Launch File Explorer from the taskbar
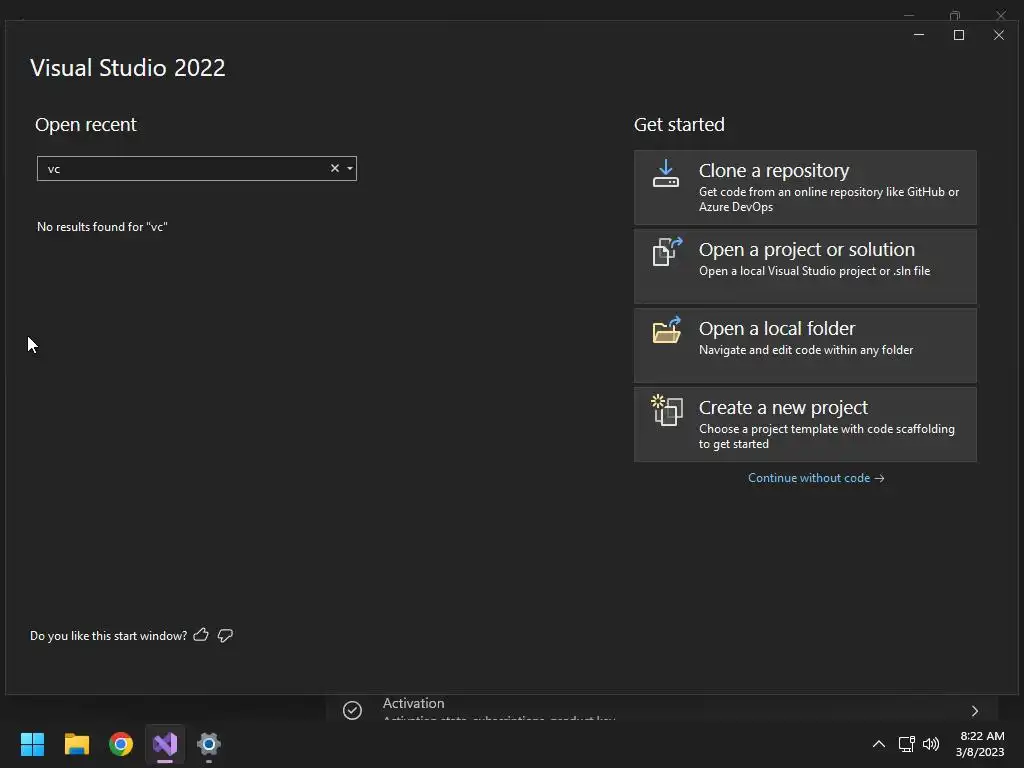 point(76,744)
